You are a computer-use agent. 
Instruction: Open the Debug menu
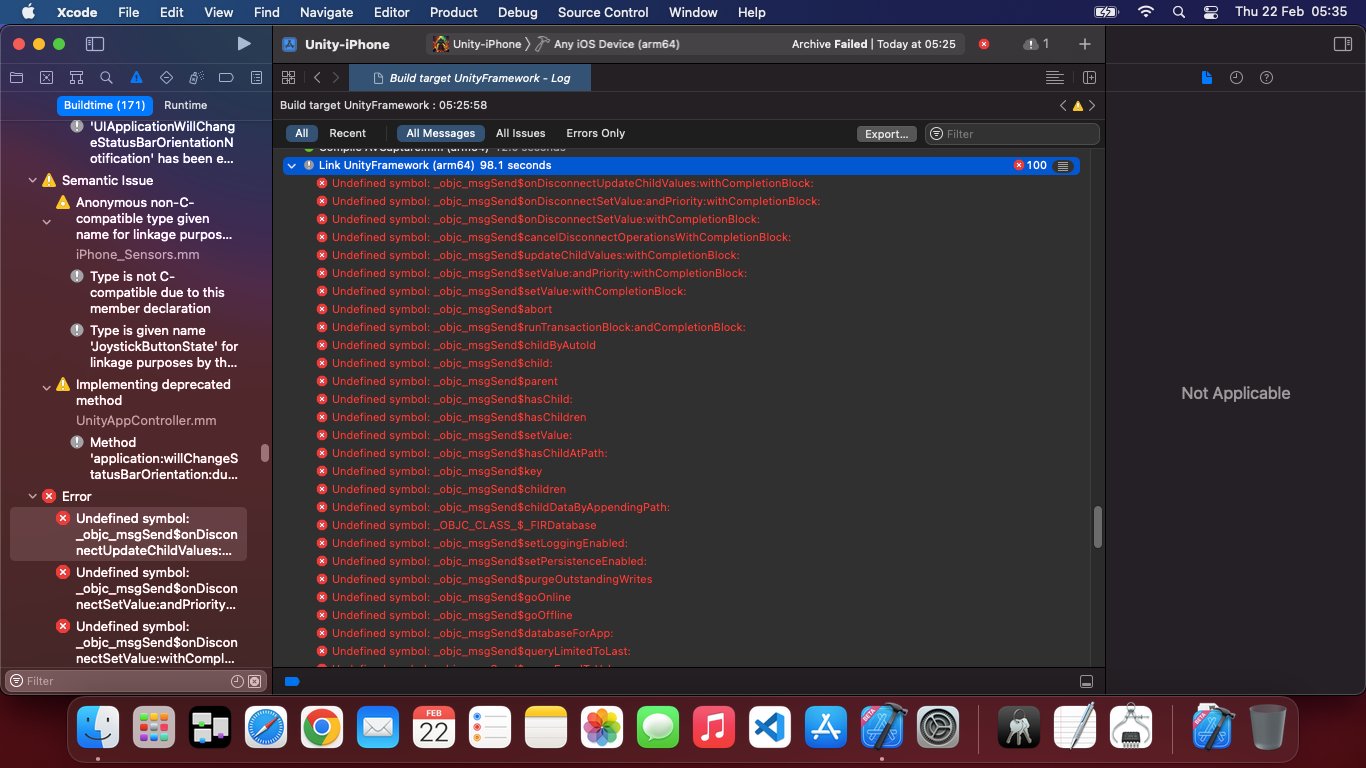coord(517,12)
